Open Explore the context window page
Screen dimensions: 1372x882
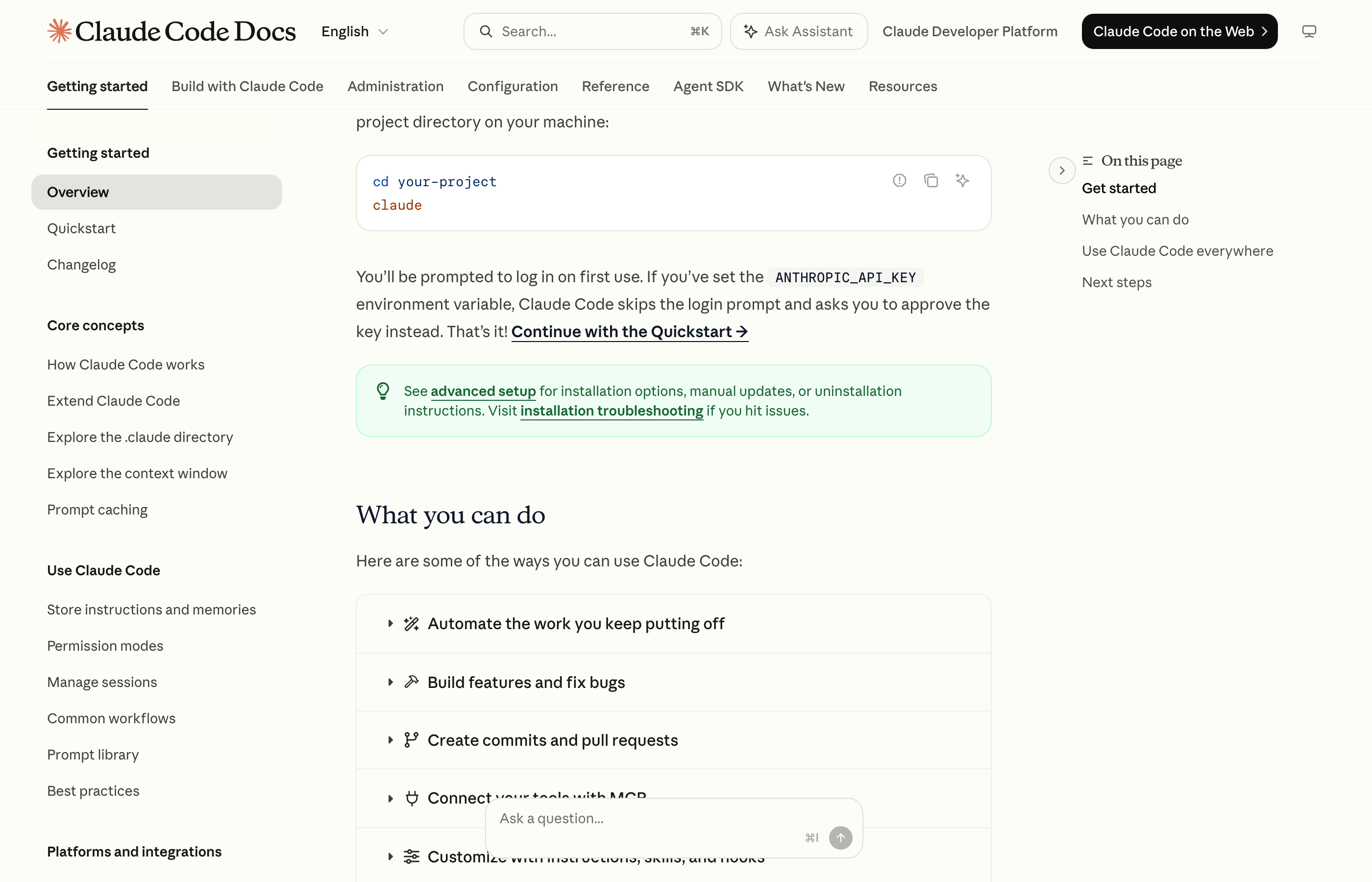click(137, 473)
